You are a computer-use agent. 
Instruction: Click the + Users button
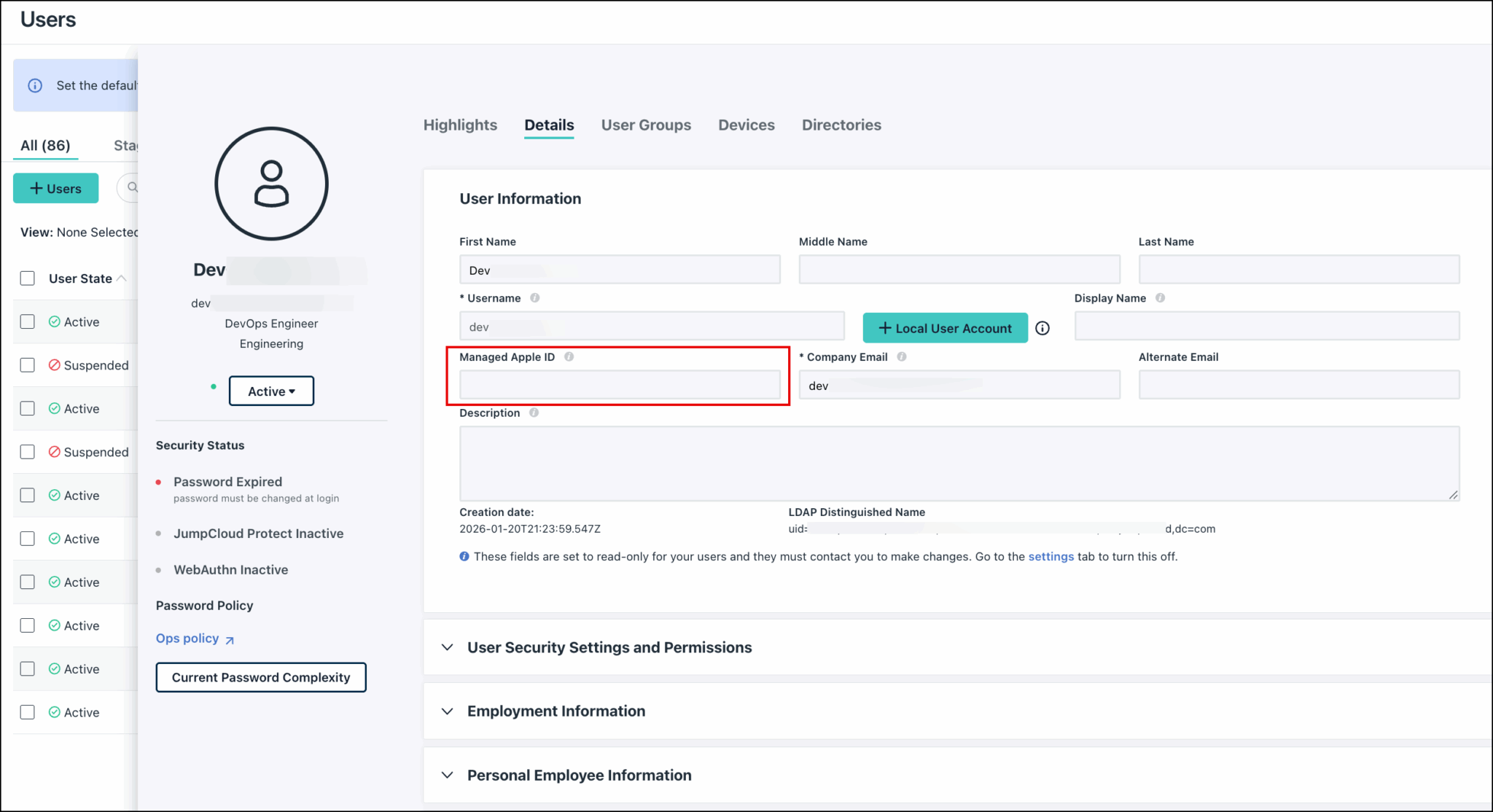point(55,188)
